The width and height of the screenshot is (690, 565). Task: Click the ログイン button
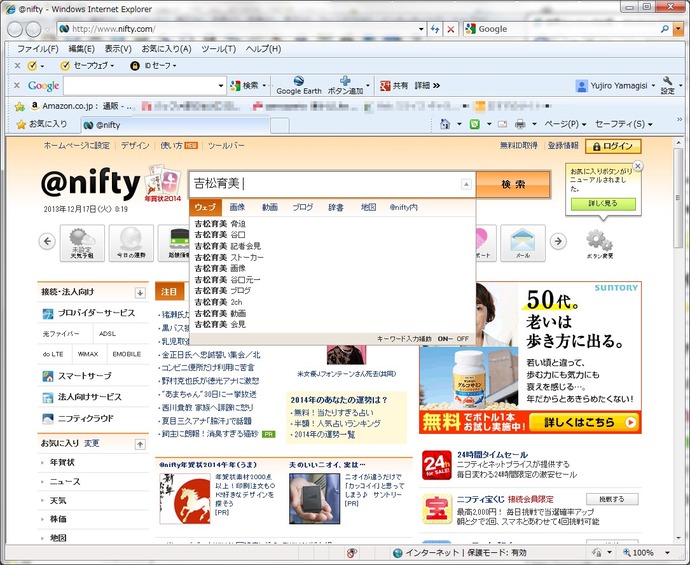(x=613, y=146)
